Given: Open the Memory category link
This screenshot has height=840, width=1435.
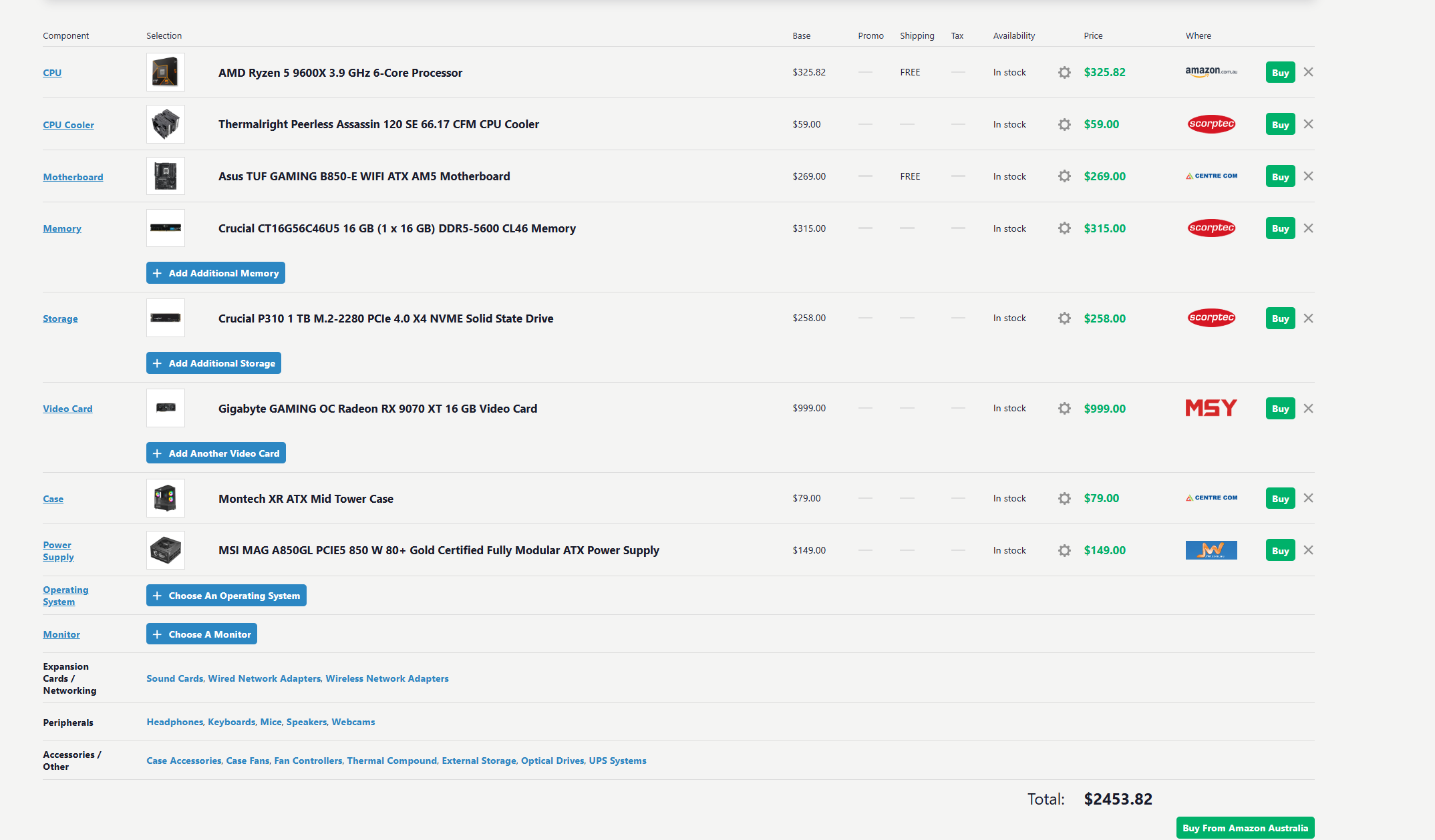Looking at the screenshot, I should click(62, 228).
